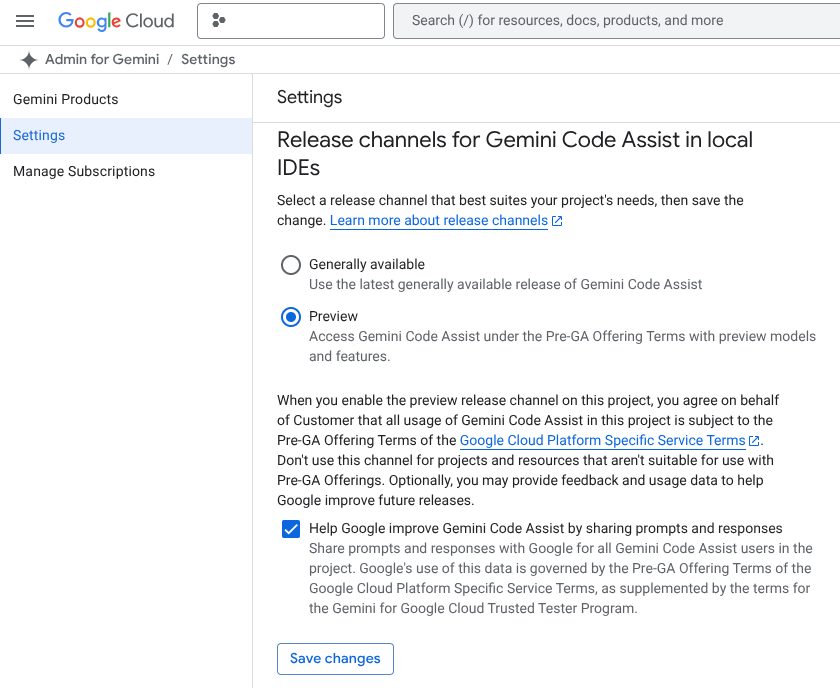
Task: Select Settings in the sidebar
Action: pyautogui.click(x=41, y=135)
